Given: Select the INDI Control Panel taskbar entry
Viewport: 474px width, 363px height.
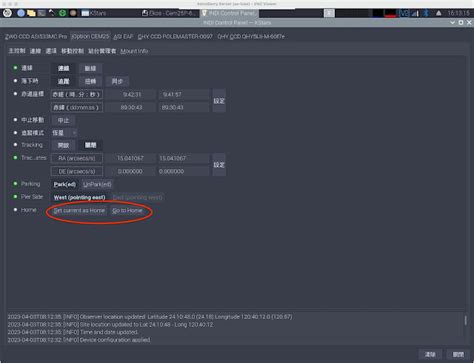Looking at the screenshot, I should (x=229, y=13).
